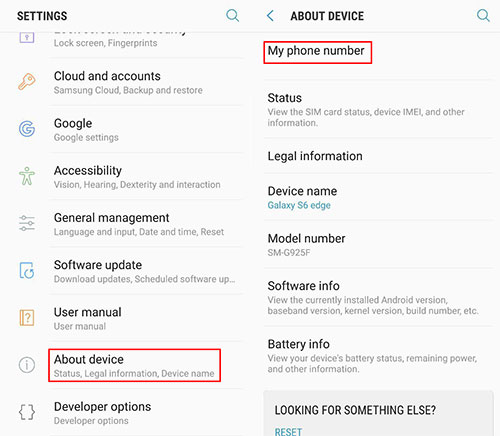Open Battery info

tap(378, 356)
